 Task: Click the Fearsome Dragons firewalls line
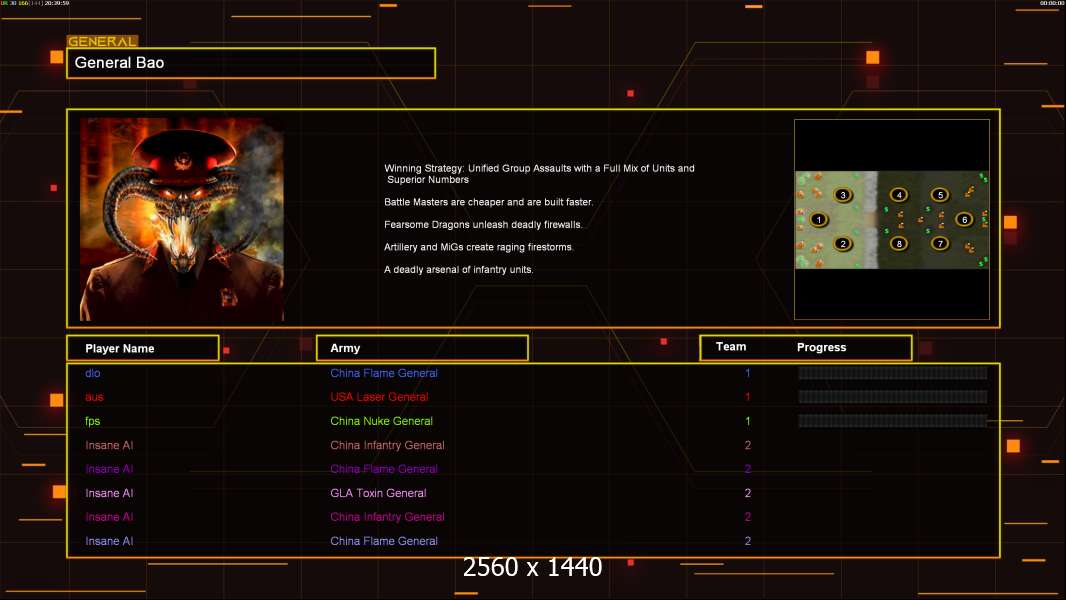(483, 224)
